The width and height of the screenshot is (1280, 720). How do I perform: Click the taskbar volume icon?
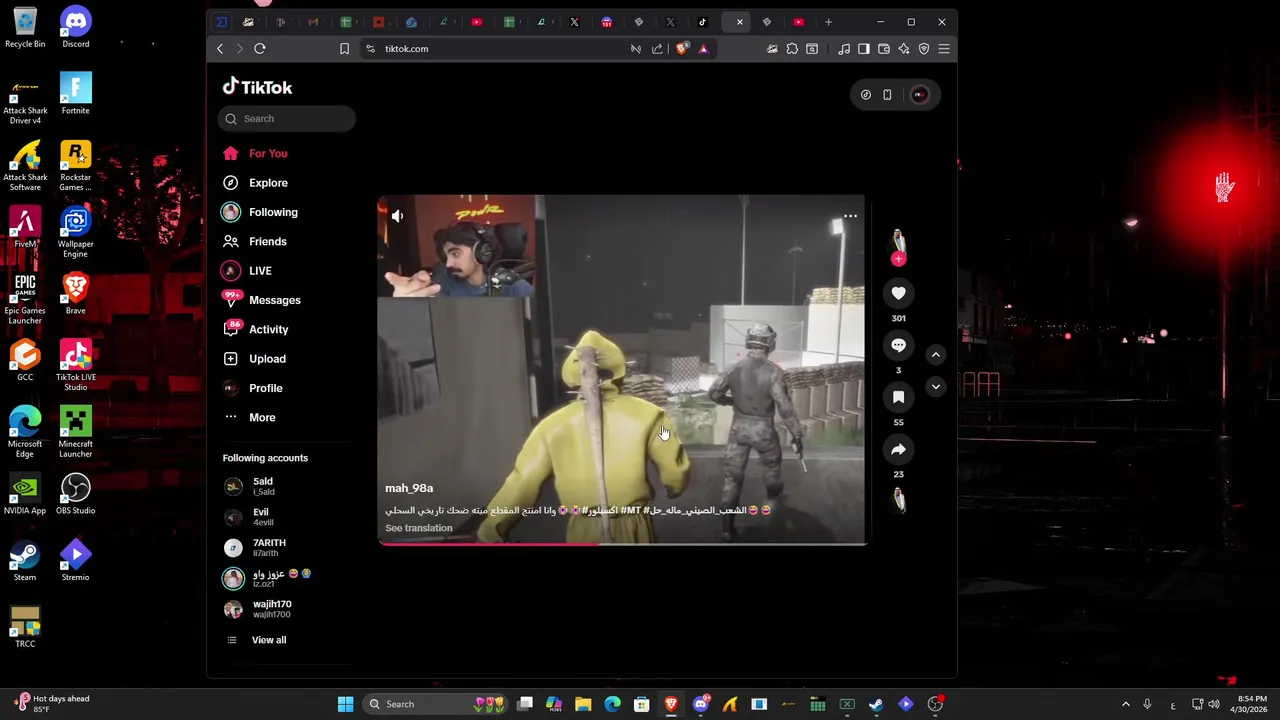[1215, 704]
